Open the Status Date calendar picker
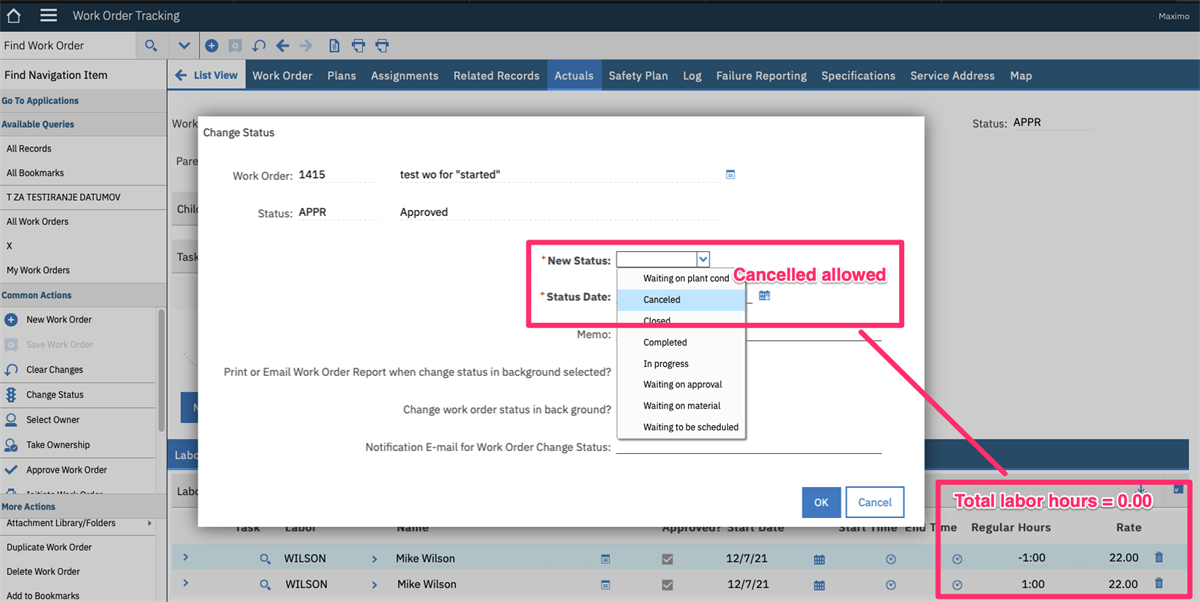This screenshot has width=1200, height=602. click(765, 296)
